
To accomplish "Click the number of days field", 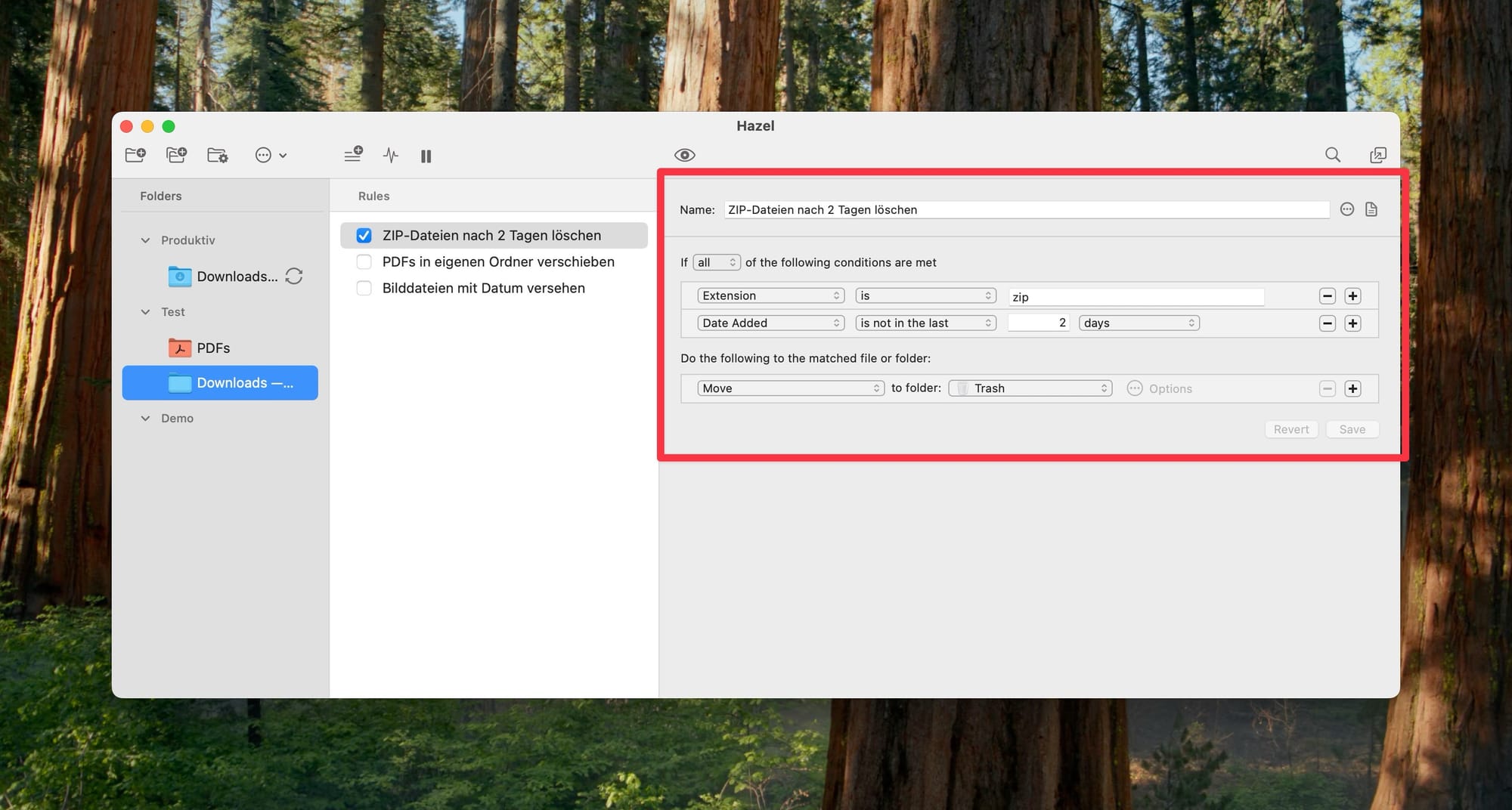I will pyautogui.click(x=1039, y=323).
